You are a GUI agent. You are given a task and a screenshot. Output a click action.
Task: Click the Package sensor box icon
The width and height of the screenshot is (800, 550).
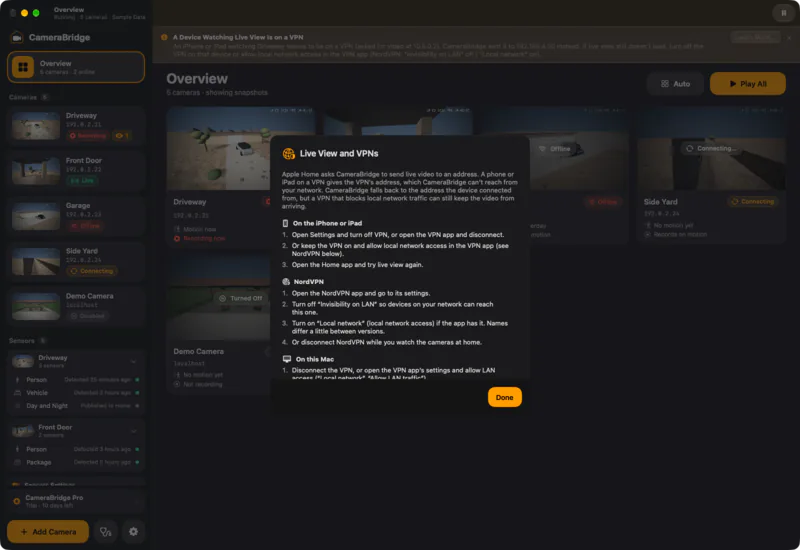click(17, 462)
